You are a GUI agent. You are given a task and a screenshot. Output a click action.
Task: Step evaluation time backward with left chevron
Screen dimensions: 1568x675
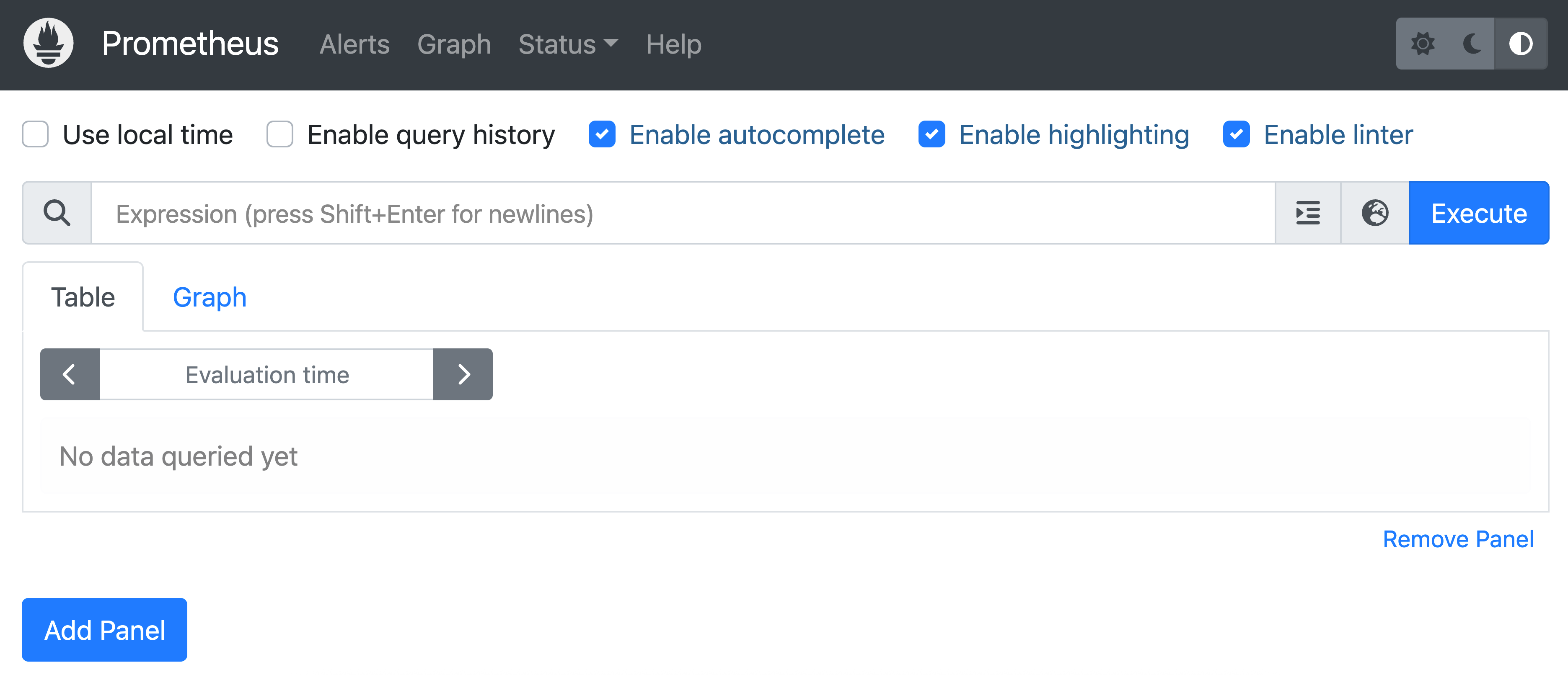coord(70,375)
